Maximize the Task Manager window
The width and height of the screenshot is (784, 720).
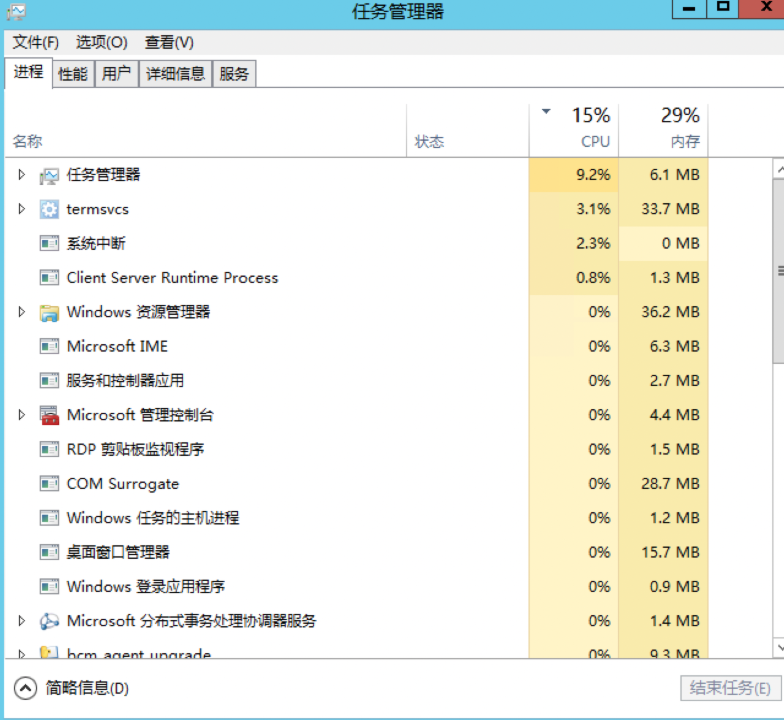click(x=722, y=9)
